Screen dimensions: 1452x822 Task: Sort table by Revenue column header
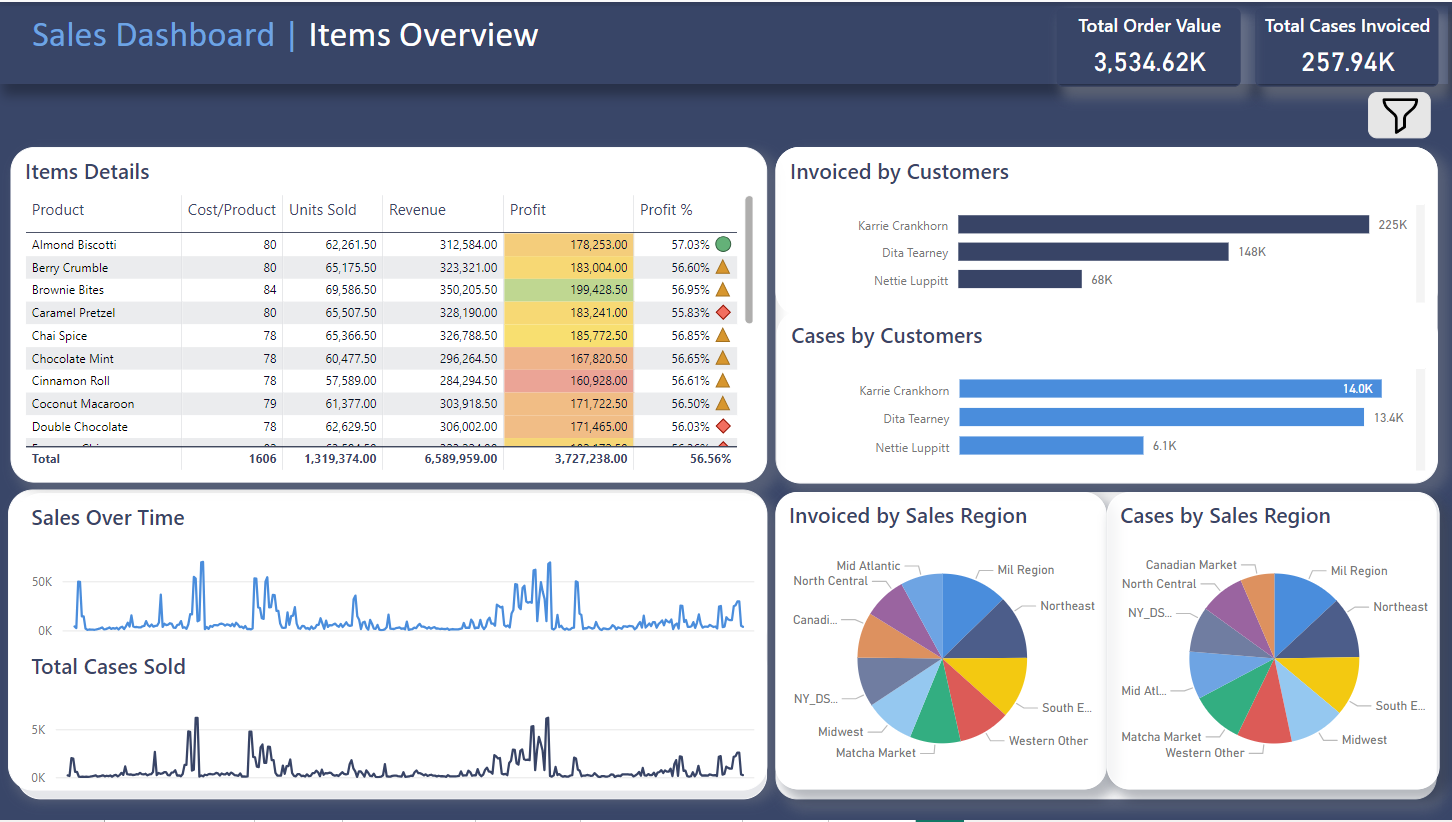(418, 210)
